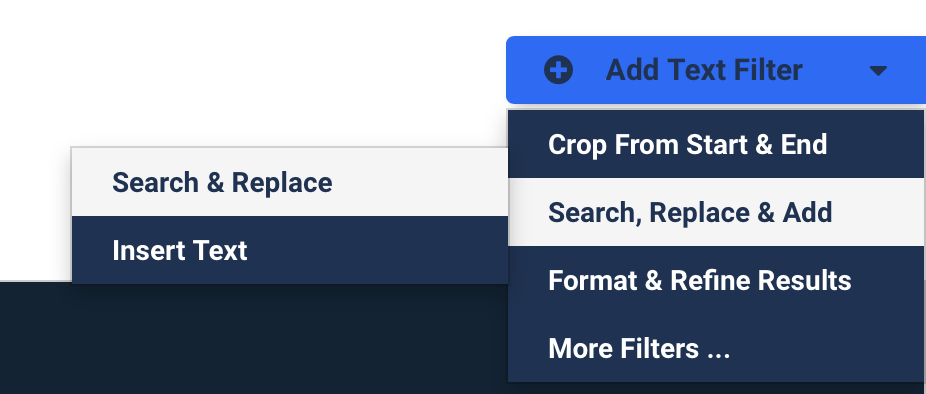926x394 pixels.
Task: Select Crop From Start & End
Action: [x=716, y=144]
